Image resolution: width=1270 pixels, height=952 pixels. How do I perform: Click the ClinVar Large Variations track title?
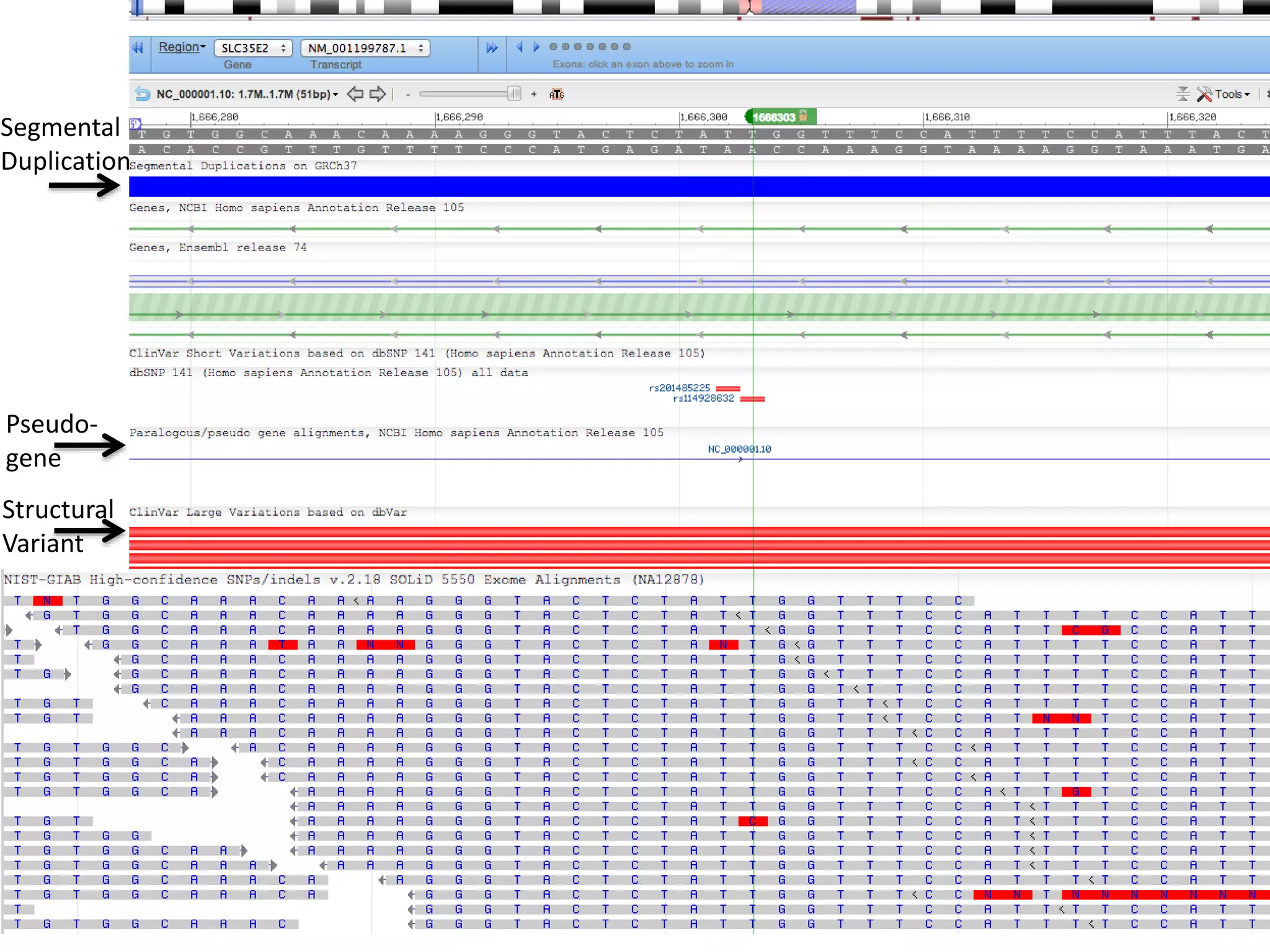click(268, 512)
